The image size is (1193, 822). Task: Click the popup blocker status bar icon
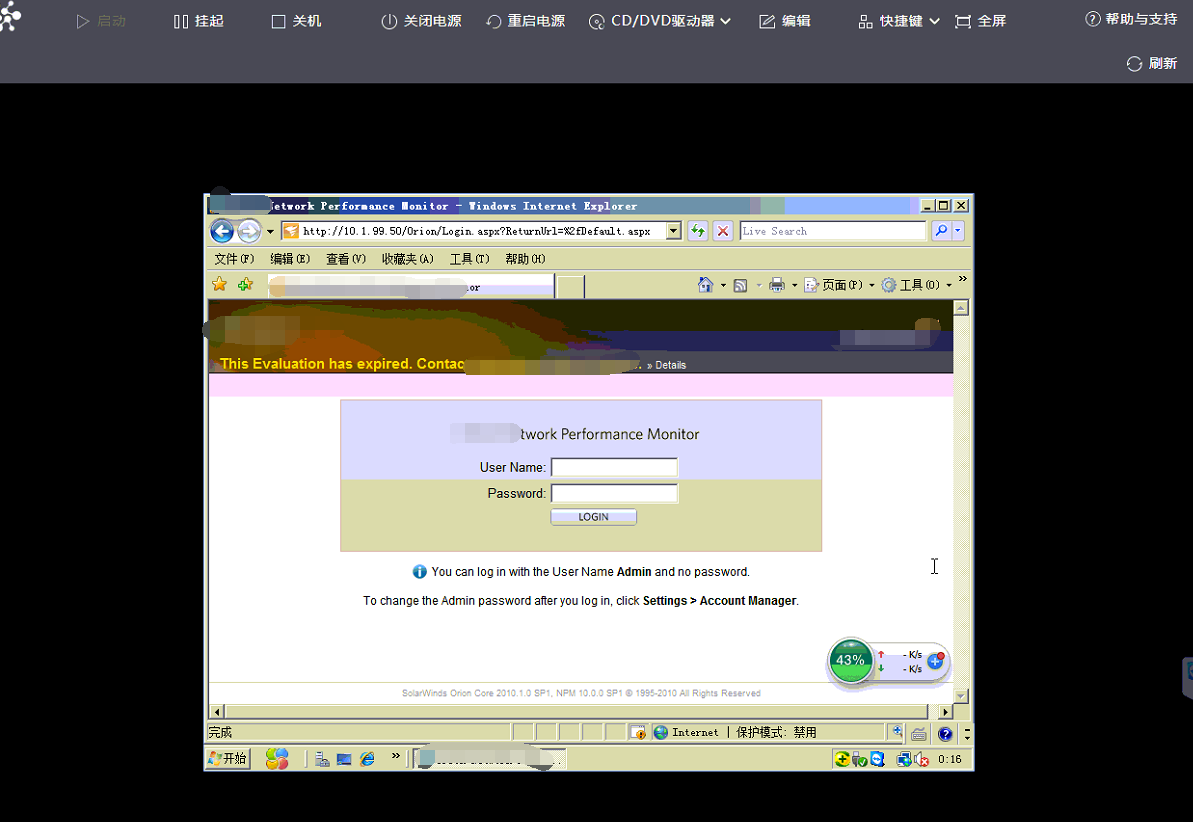[638, 732]
